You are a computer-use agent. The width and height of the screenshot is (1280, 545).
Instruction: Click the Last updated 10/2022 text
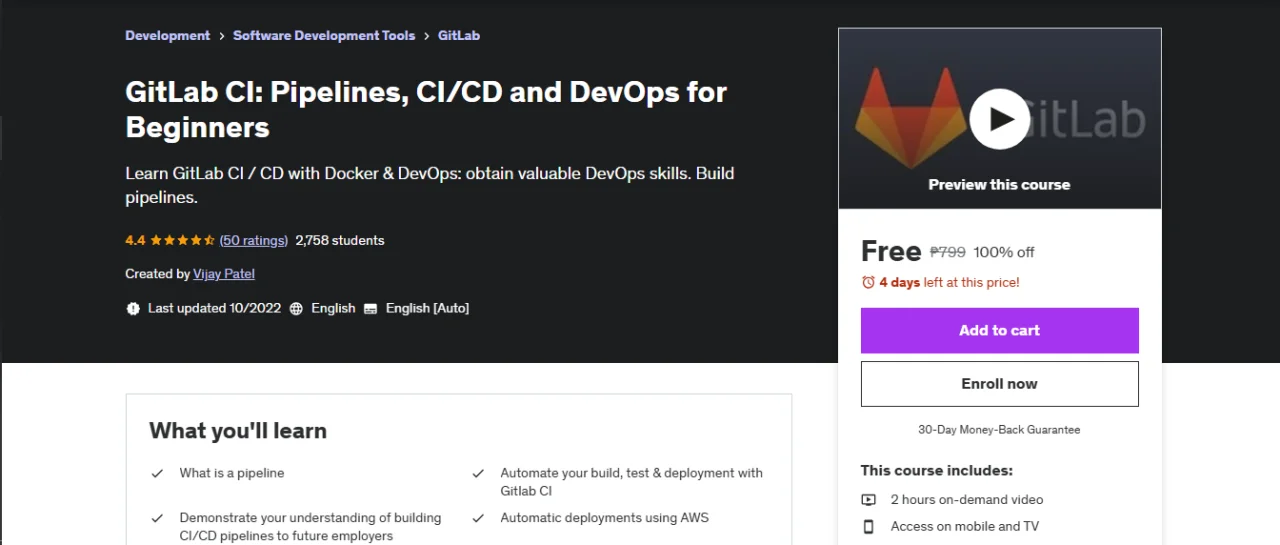point(214,308)
